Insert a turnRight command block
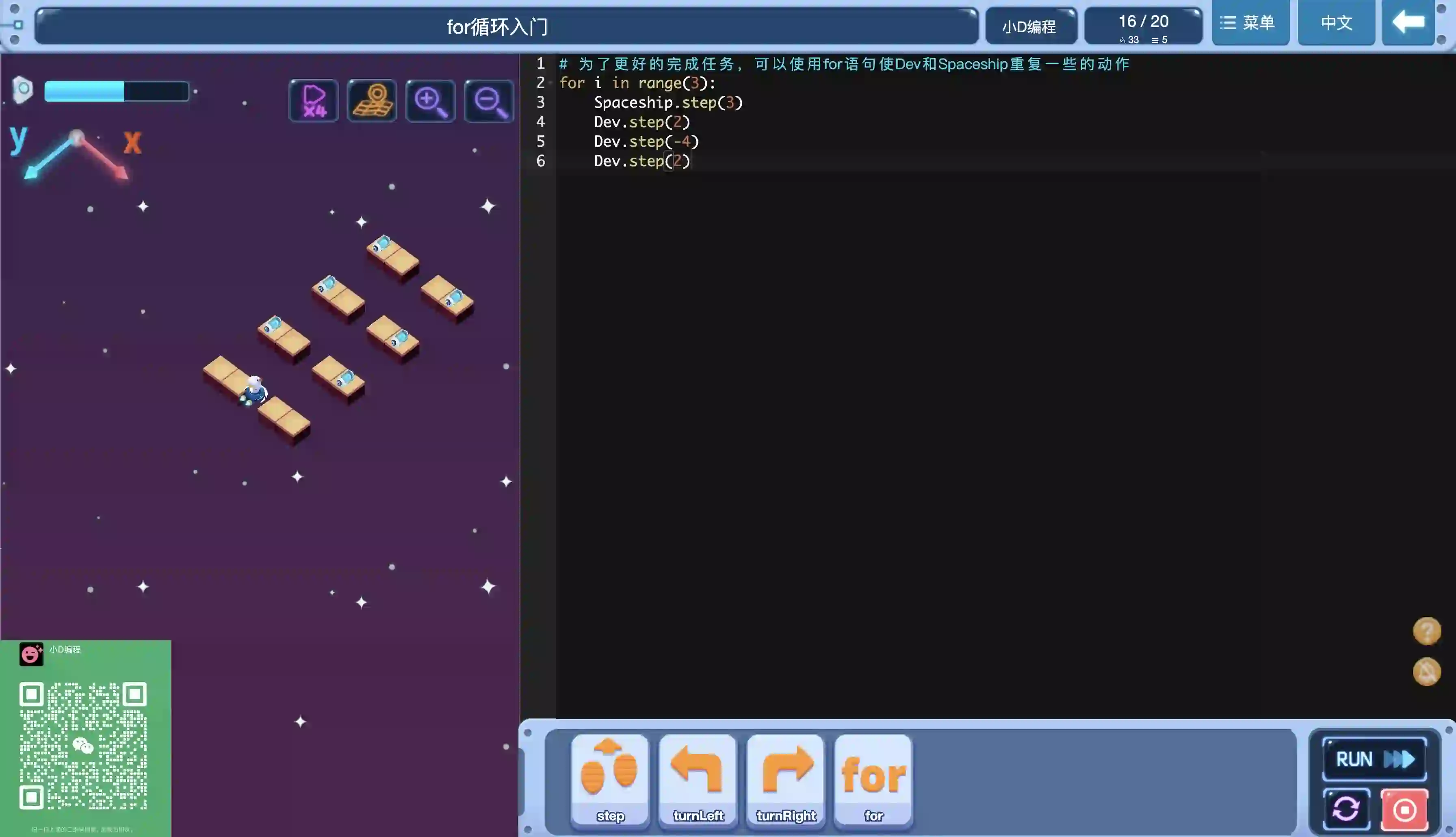 (785, 780)
